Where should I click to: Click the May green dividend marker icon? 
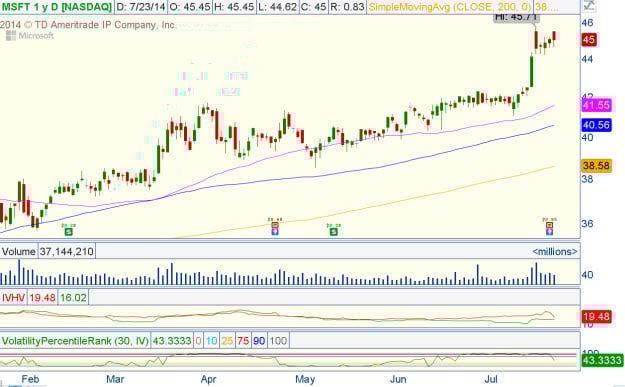point(334,232)
